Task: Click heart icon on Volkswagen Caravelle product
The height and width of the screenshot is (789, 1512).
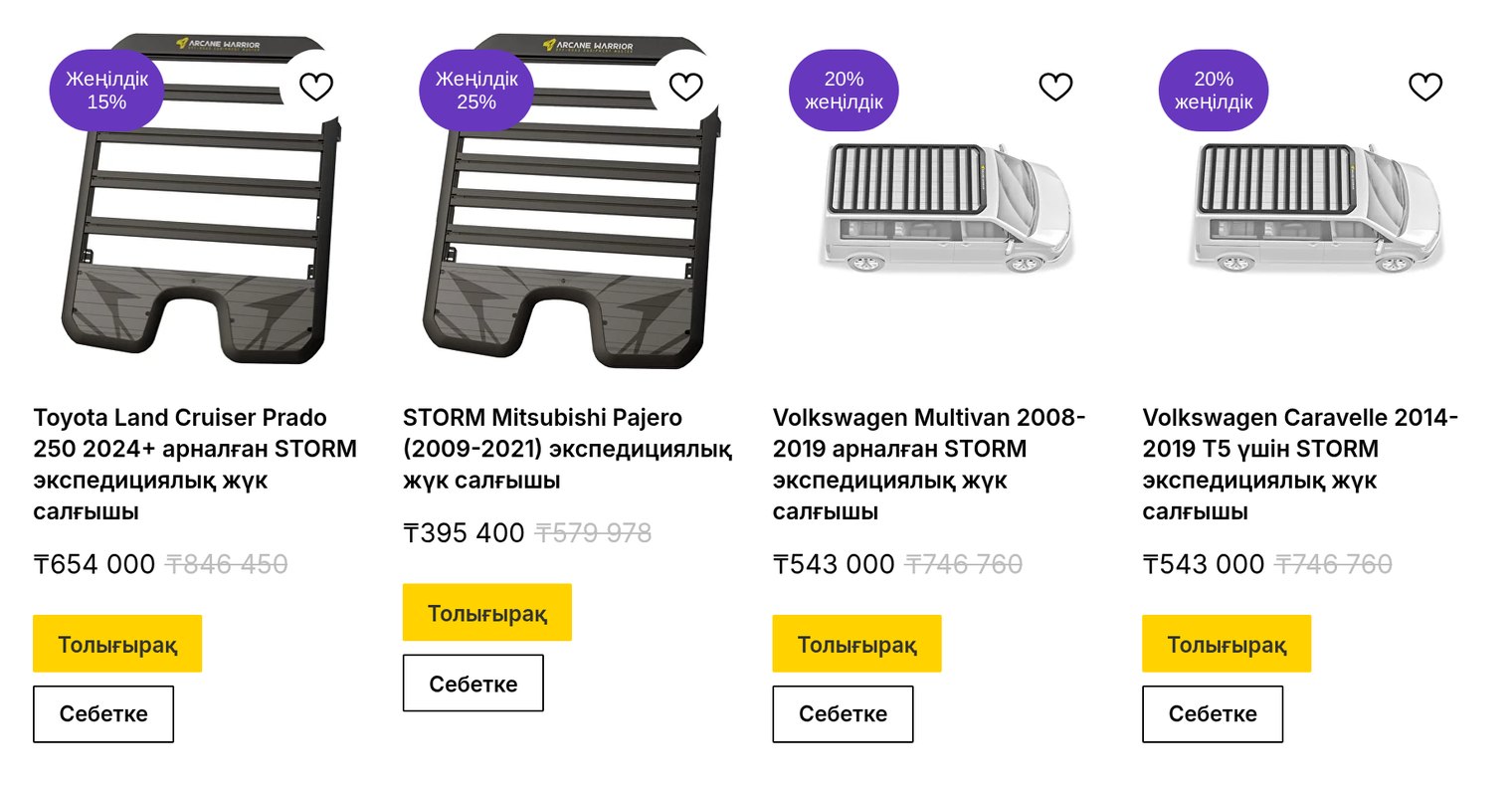Action: click(1425, 88)
